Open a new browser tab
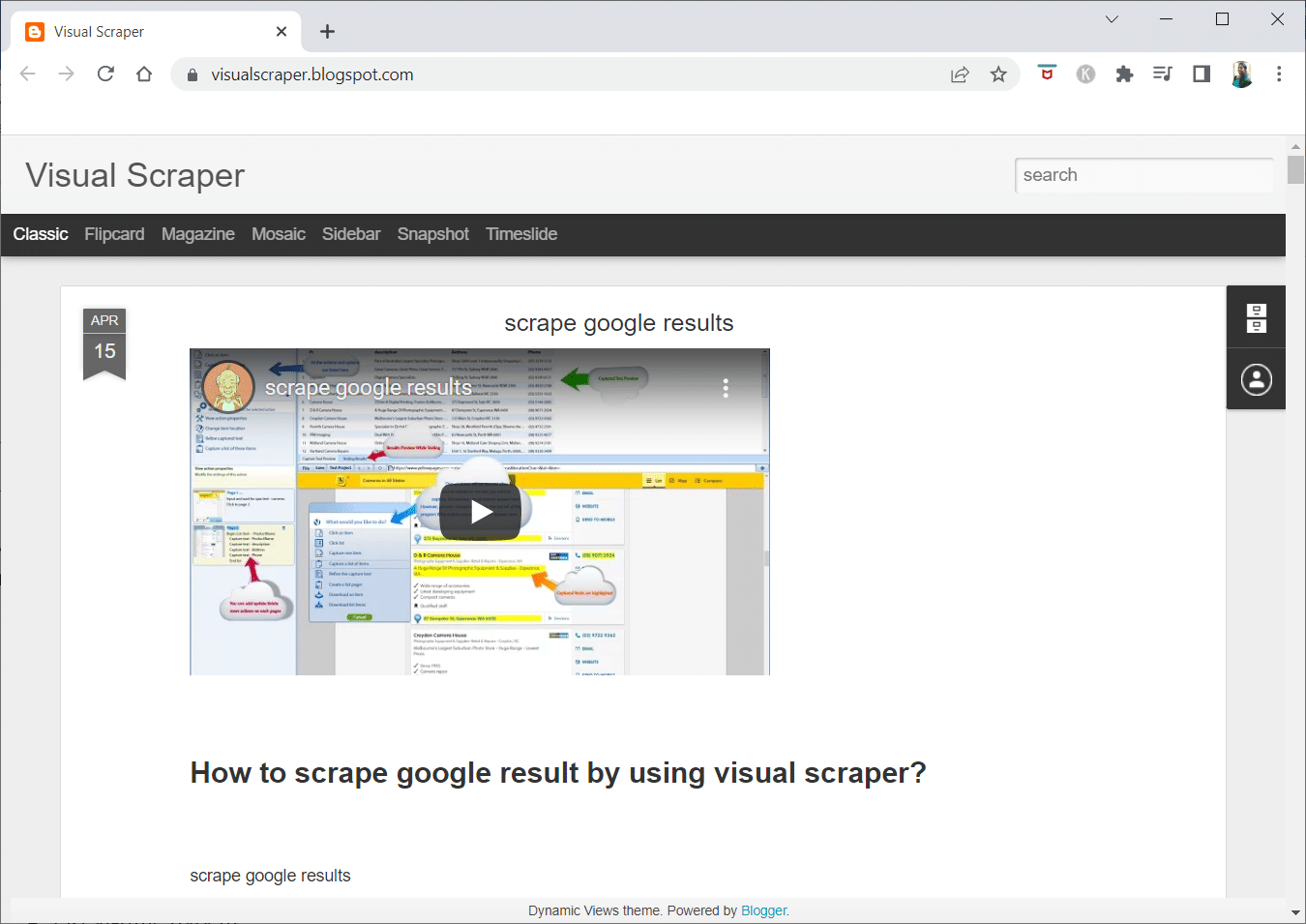1306x924 pixels. pyautogui.click(x=327, y=32)
